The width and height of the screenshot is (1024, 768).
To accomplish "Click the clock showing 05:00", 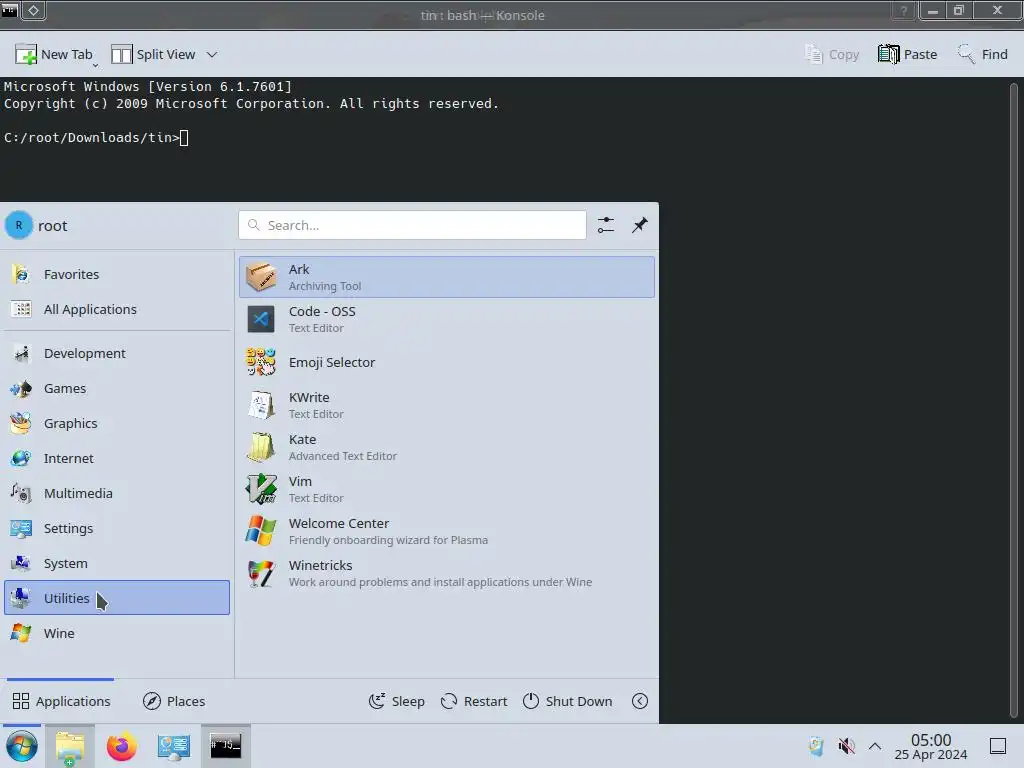I will [931, 746].
